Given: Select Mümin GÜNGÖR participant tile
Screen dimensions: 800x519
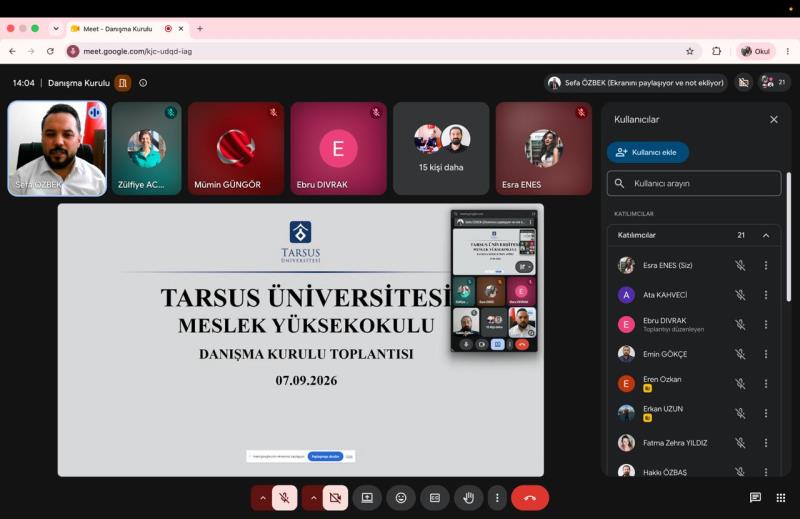Looking at the screenshot, I should tap(236, 149).
